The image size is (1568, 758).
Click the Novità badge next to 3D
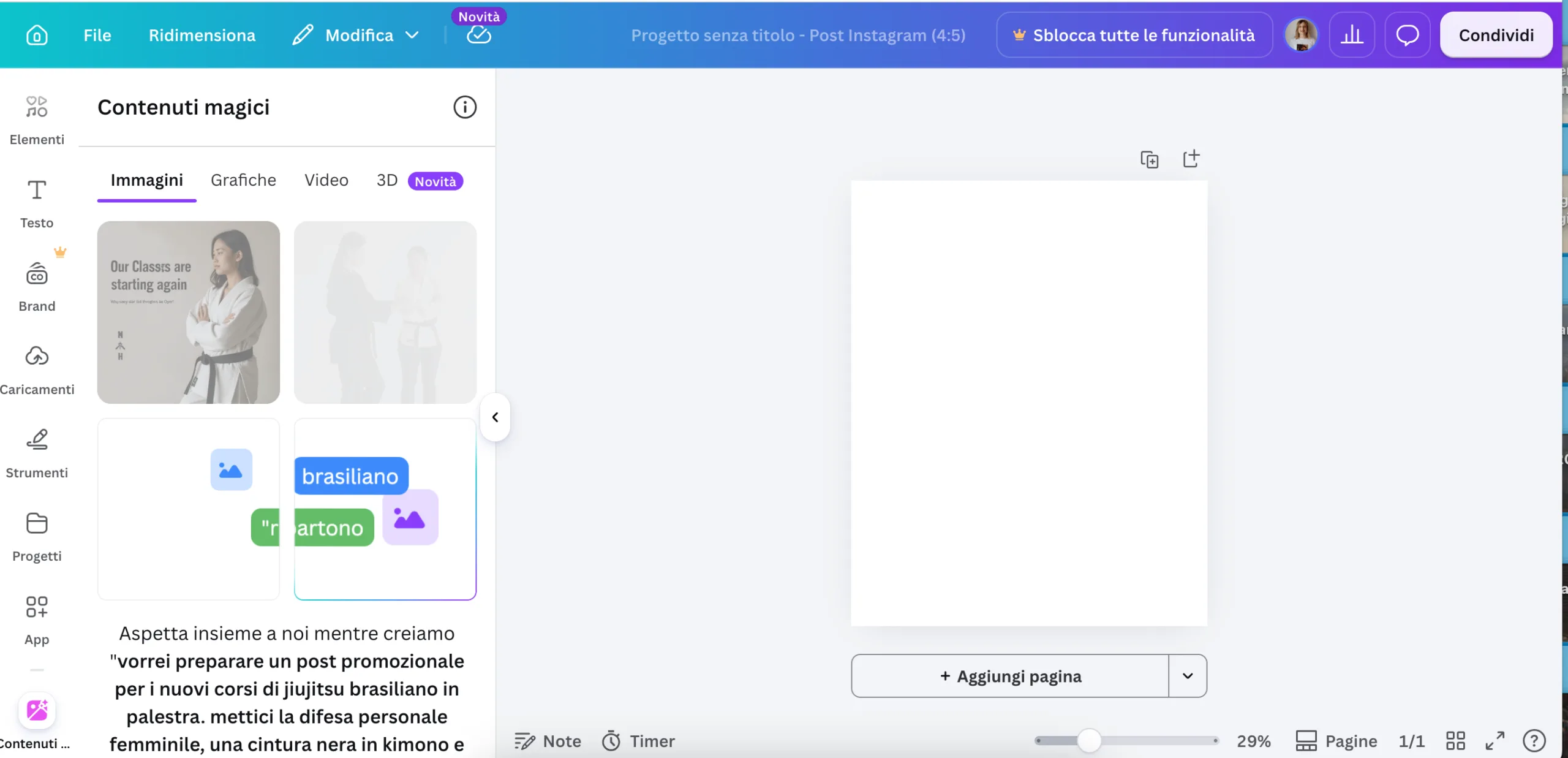[x=435, y=181]
